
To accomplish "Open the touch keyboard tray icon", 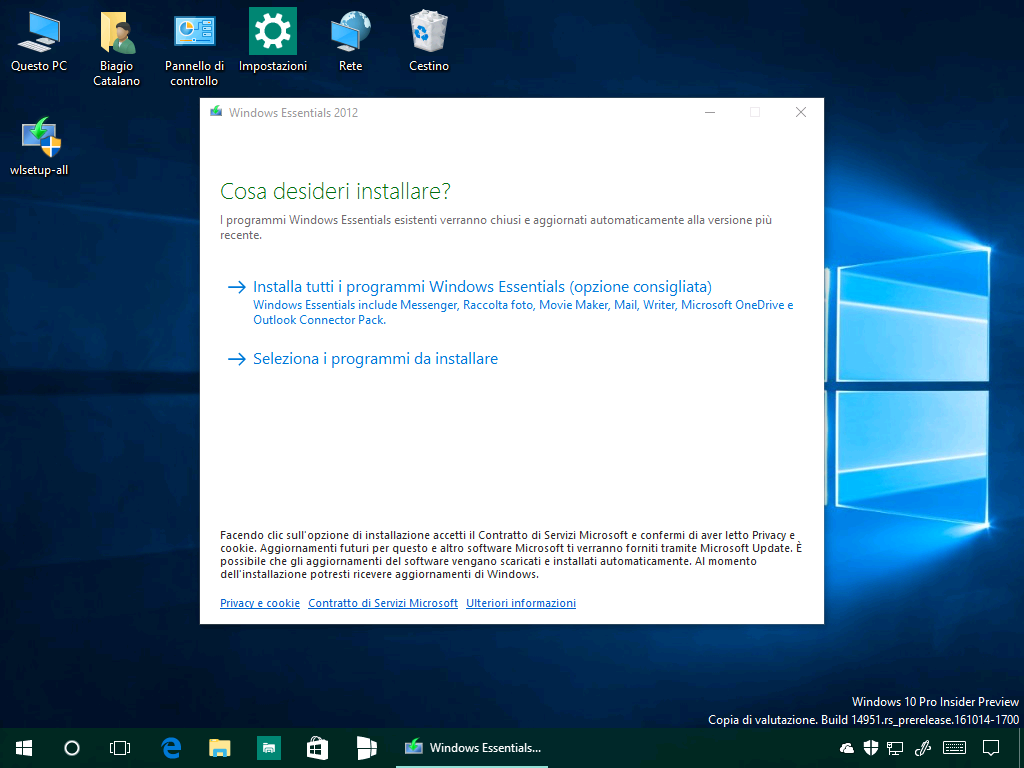I will click(x=954, y=748).
